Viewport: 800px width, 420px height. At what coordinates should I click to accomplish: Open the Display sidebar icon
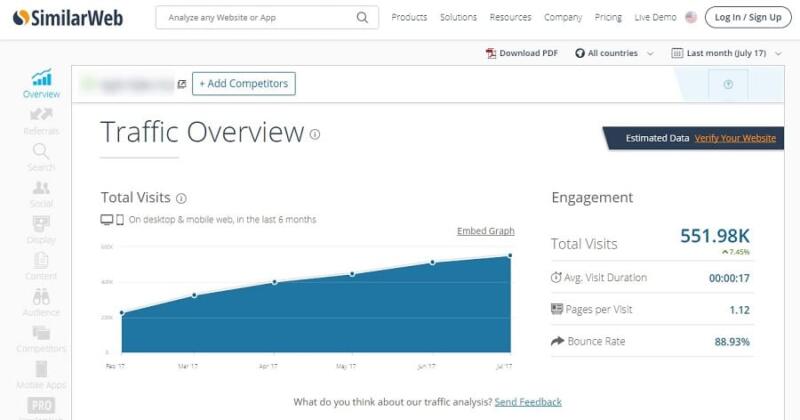41,225
